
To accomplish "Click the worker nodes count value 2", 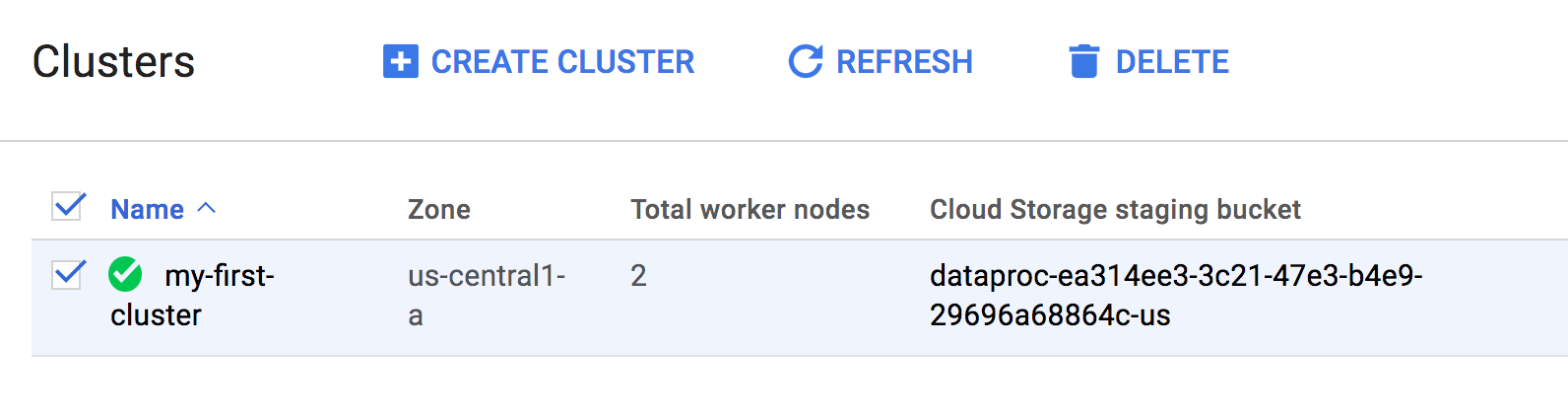I will pyautogui.click(x=638, y=276).
